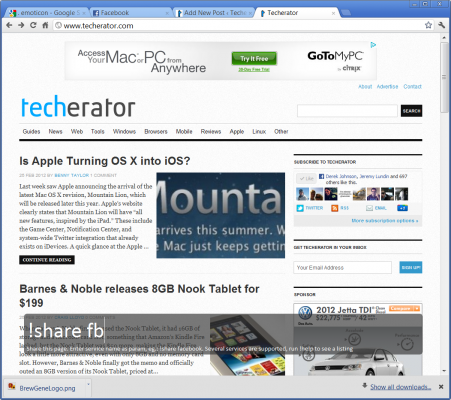Click the first Facebook fan profile photo
Screen dimensions: 451x400
tap(302, 194)
